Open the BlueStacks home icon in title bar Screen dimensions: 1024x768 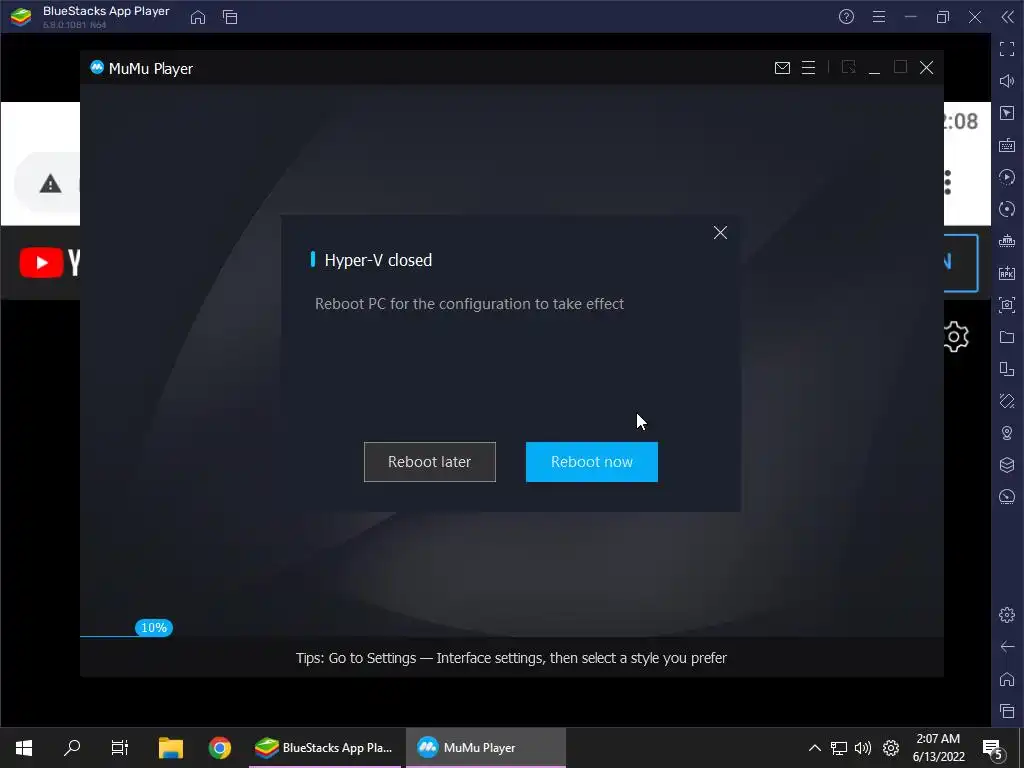[198, 18]
